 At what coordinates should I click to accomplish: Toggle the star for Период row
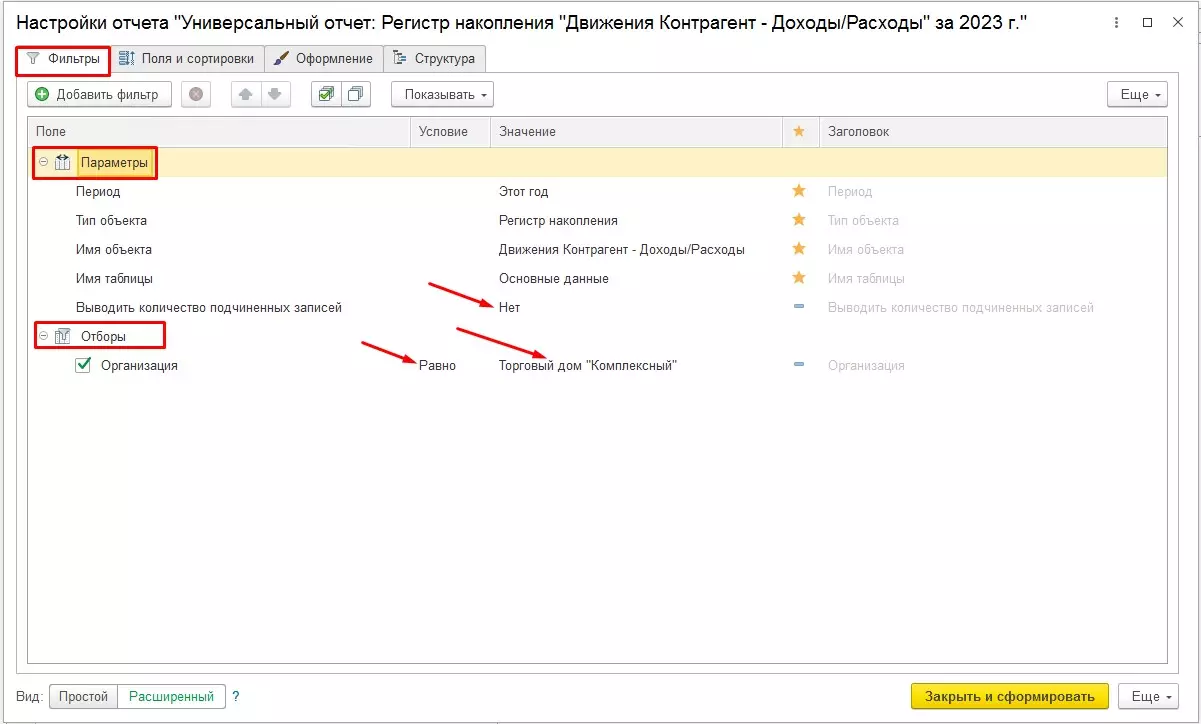tap(799, 190)
